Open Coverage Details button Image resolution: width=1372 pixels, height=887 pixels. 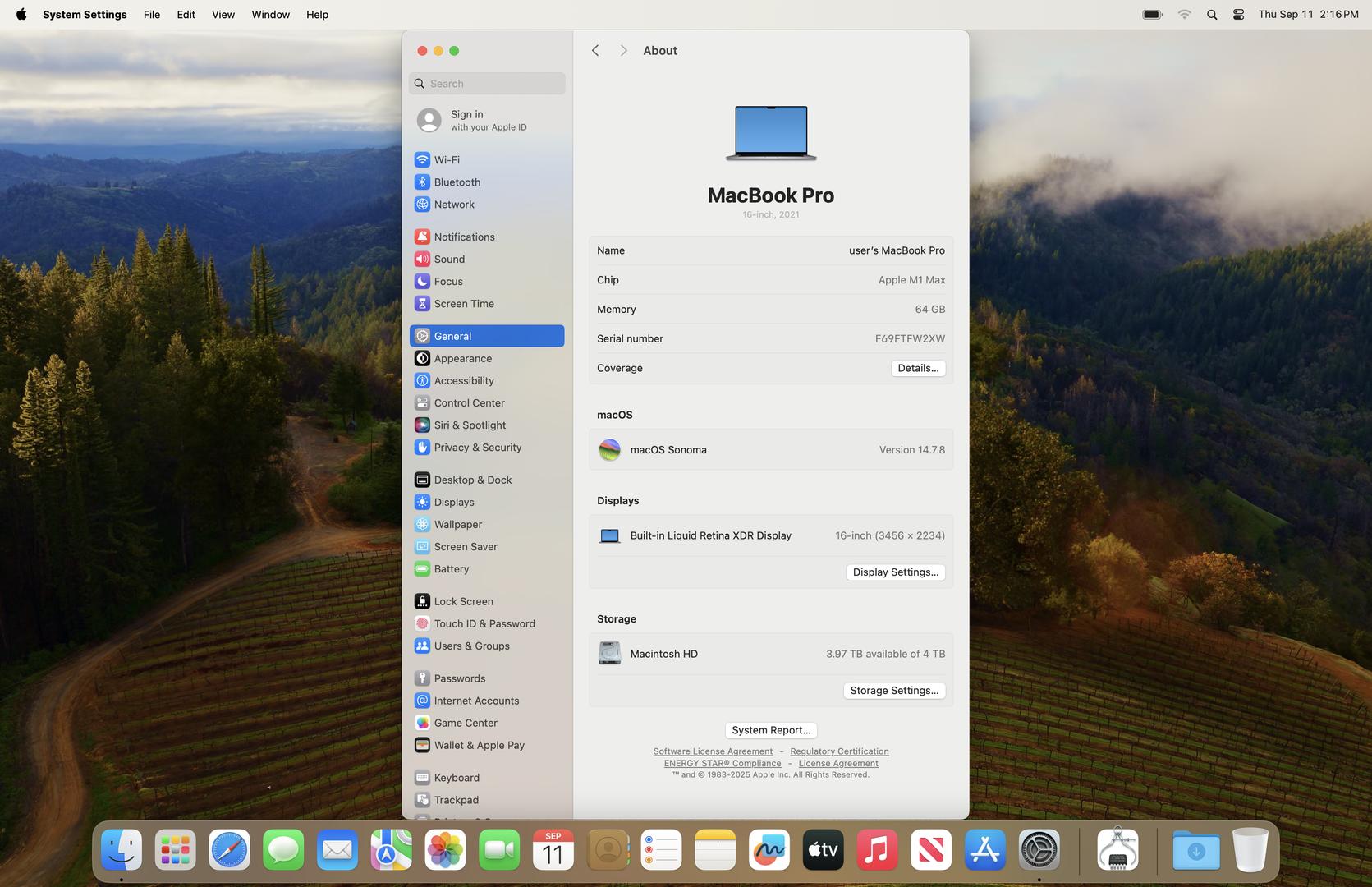(x=918, y=368)
